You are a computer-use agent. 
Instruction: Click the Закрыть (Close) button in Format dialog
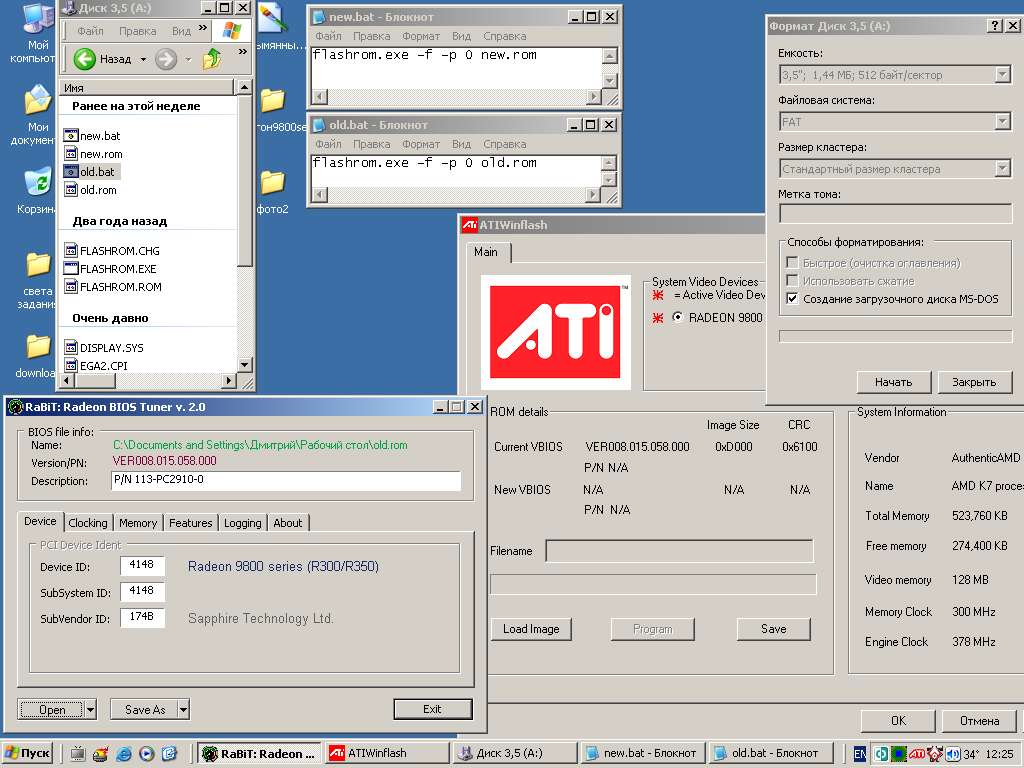(x=974, y=382)
